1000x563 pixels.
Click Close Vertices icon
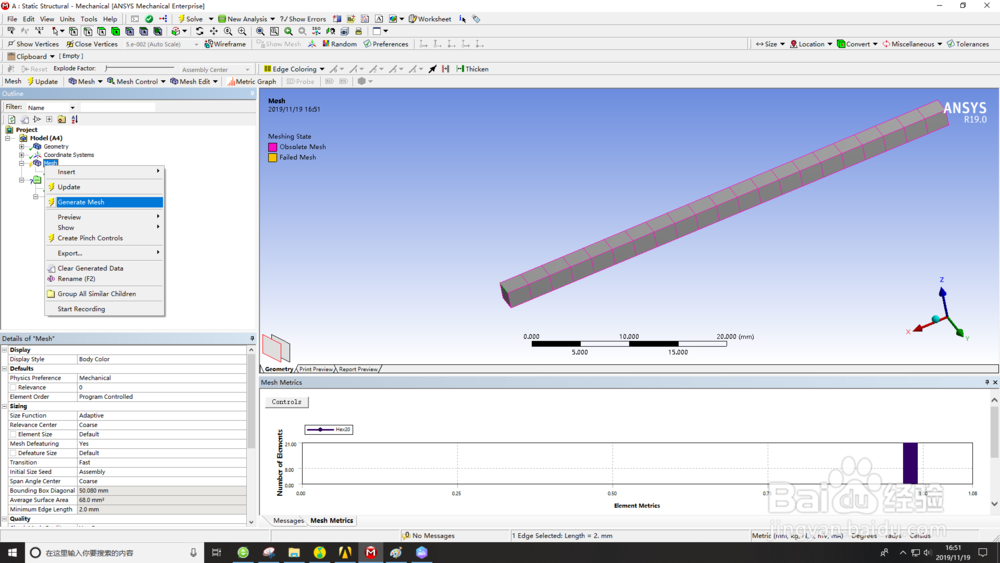[92, 44]
